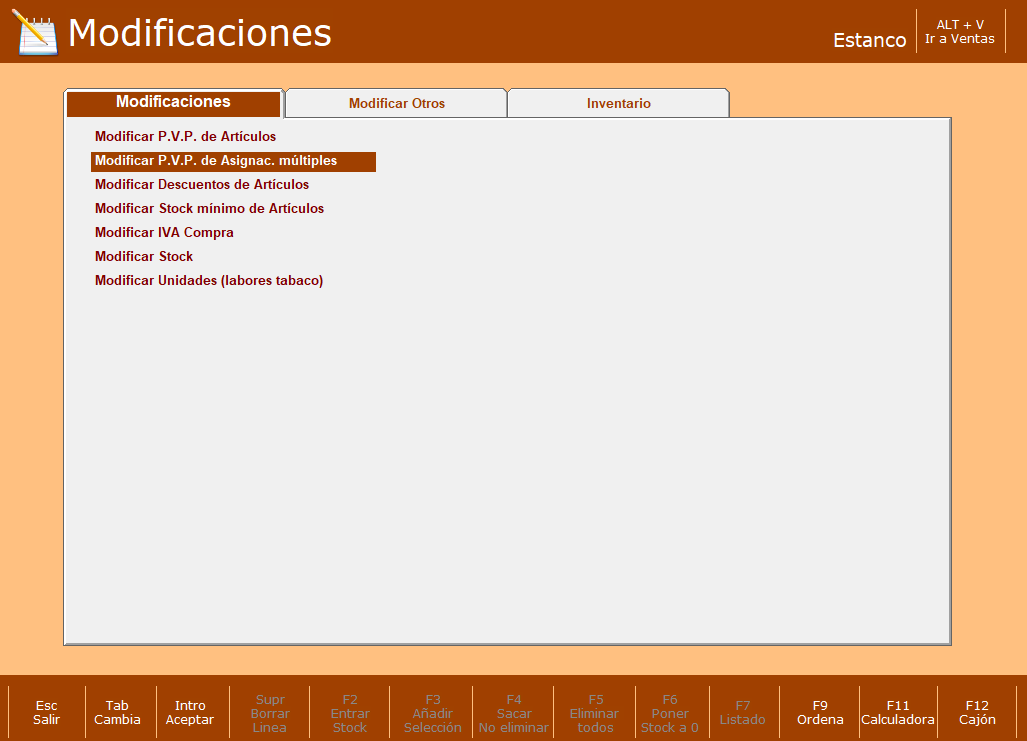Image resolution: width=1027 pixels, height=741 pixels.
Task: Click the F2 Entrar Stock button
Action: pos(350,713)
